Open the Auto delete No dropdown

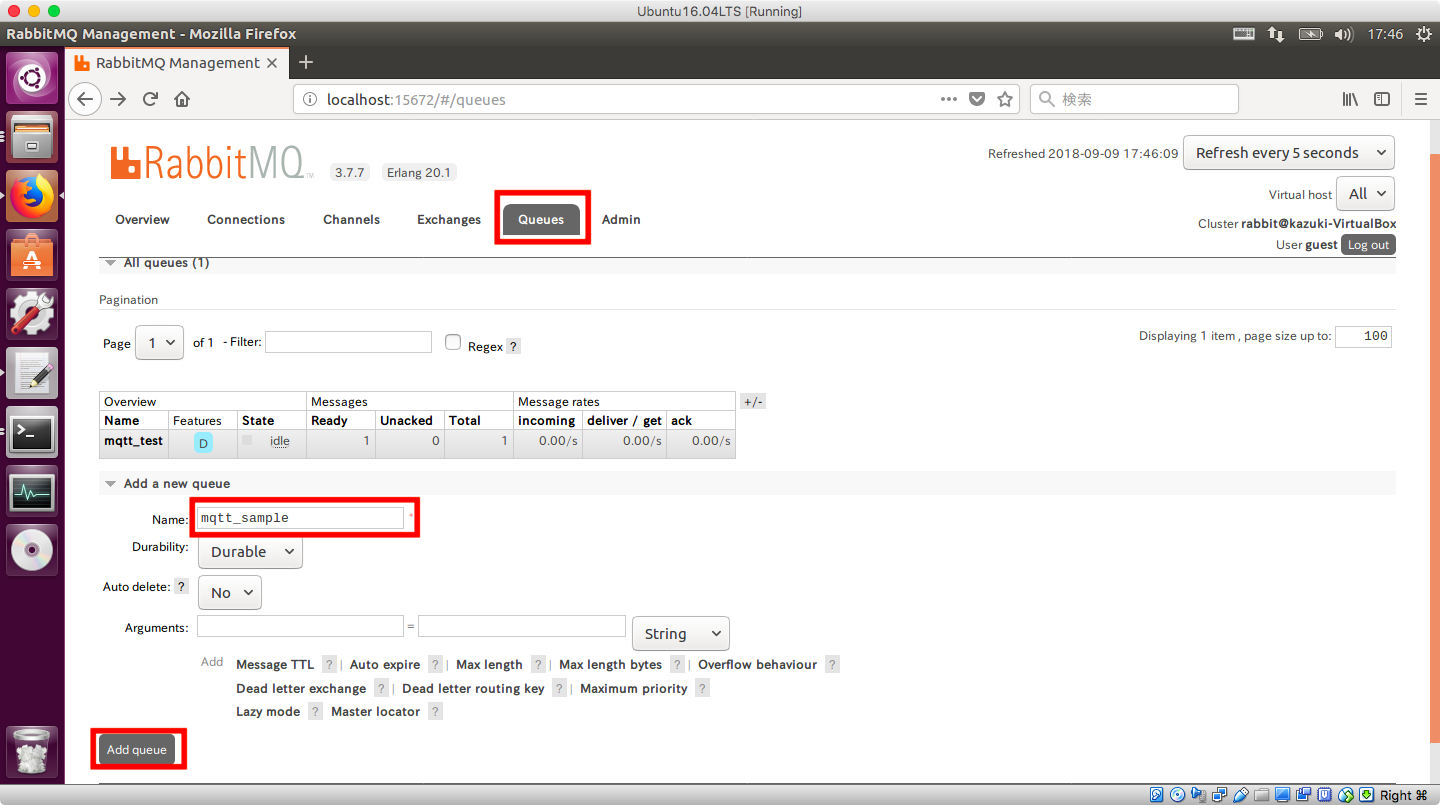(x=230, y=592)
